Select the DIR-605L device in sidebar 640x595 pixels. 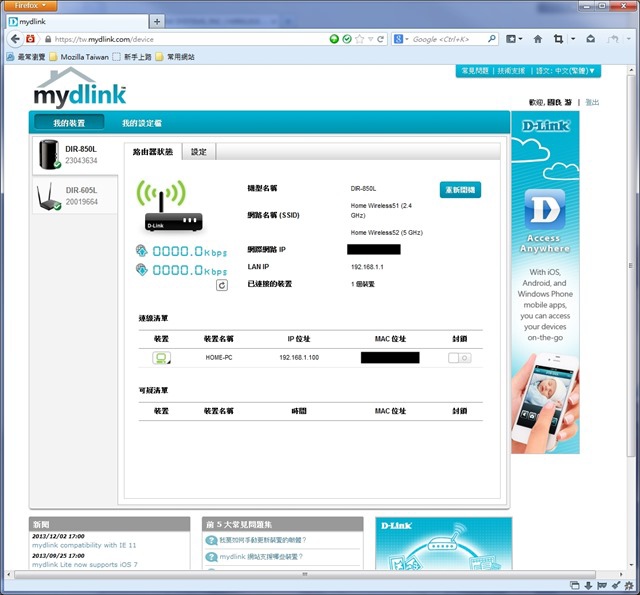click(x=76, y=196)
